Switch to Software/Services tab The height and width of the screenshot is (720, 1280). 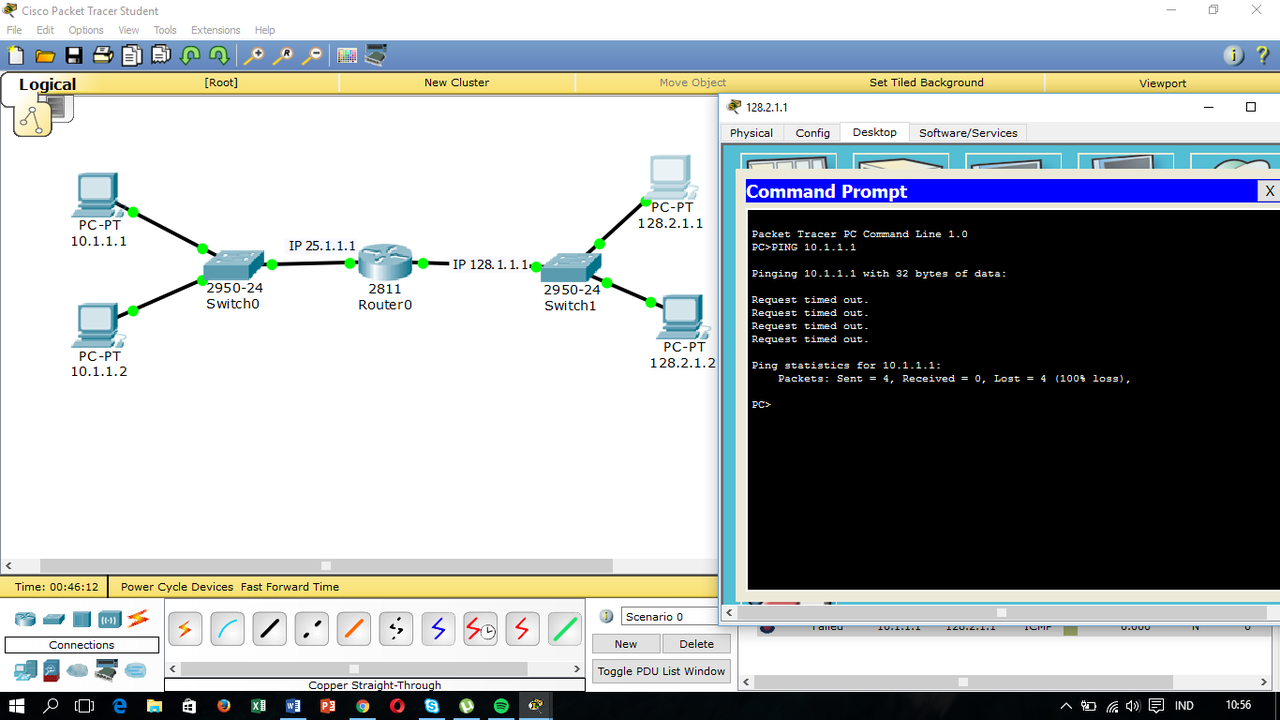tap(968, 133)
